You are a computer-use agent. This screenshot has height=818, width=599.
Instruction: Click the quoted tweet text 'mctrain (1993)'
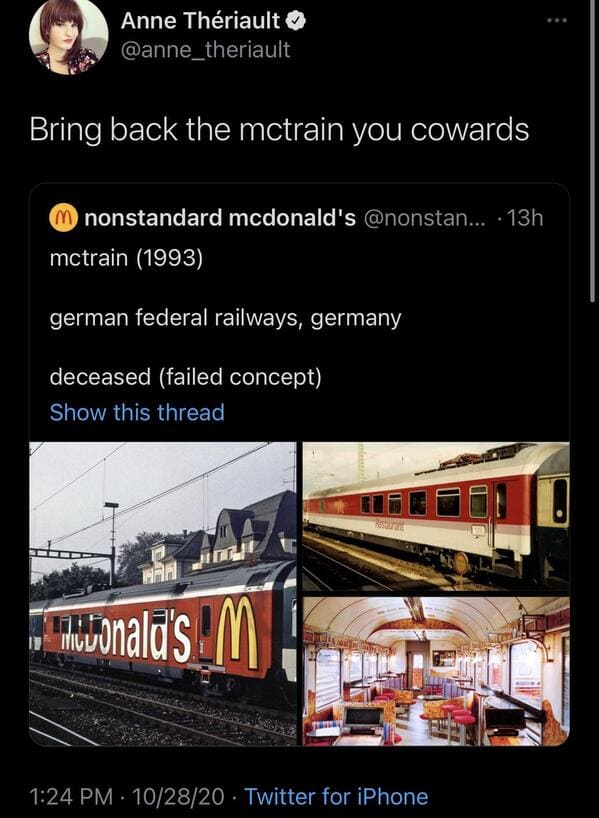[x=126, y=258]
